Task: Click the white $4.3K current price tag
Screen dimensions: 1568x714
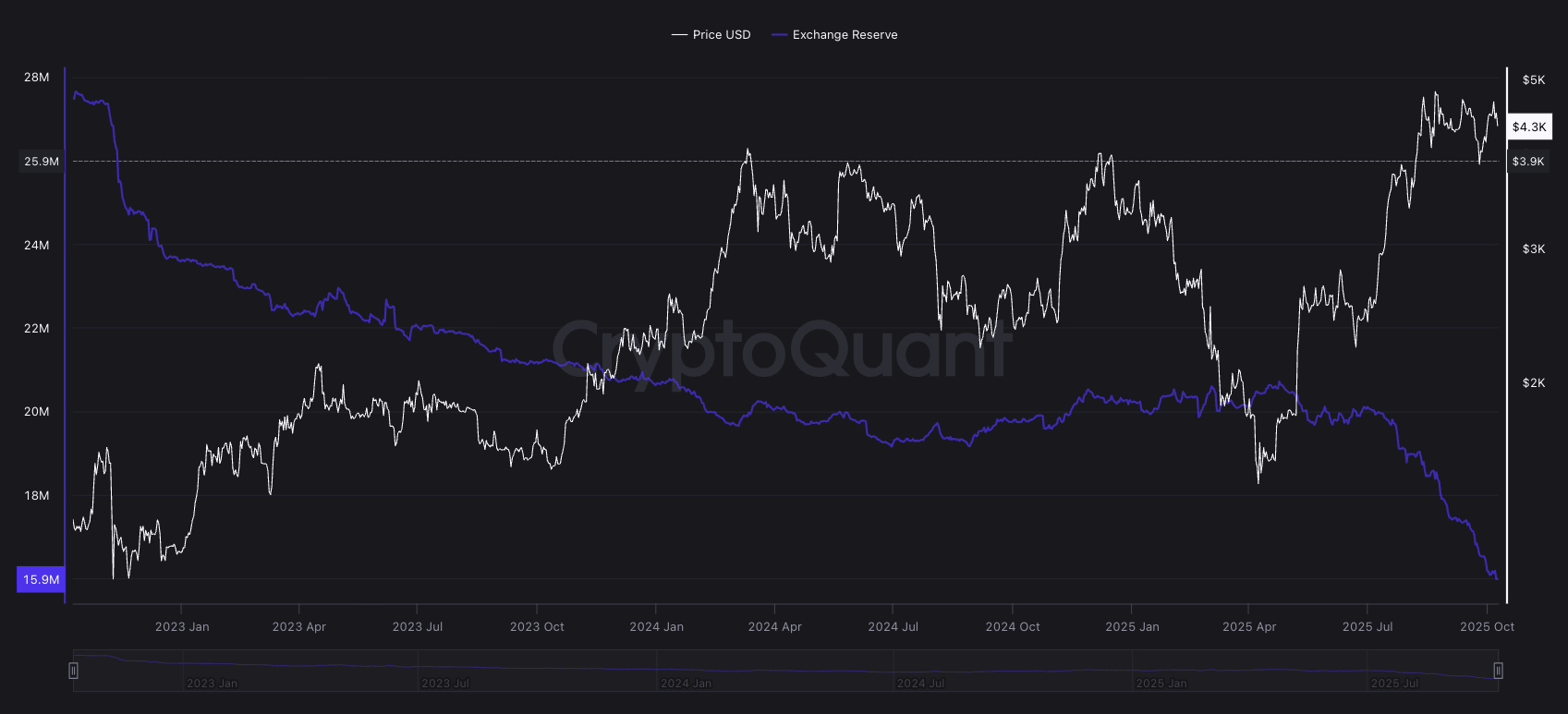Action: click(x=1529, y=127)
